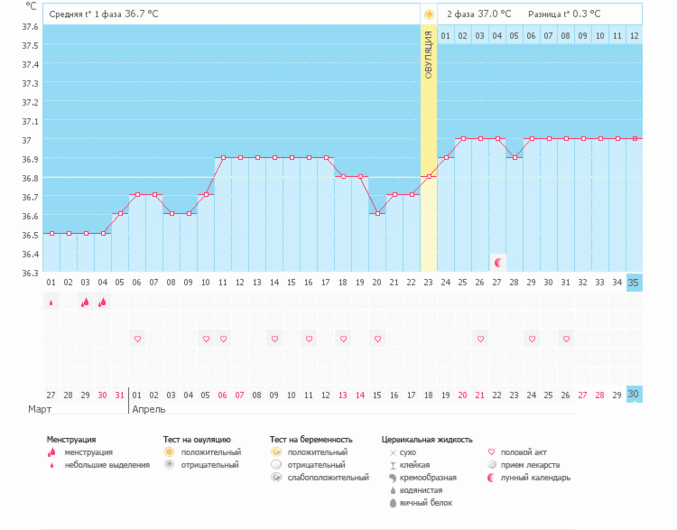Viewport: 677px width, 530px height.
Task: Click the sun icon above ovulation column
Action: pyautogui.click(x=428, y=15)
